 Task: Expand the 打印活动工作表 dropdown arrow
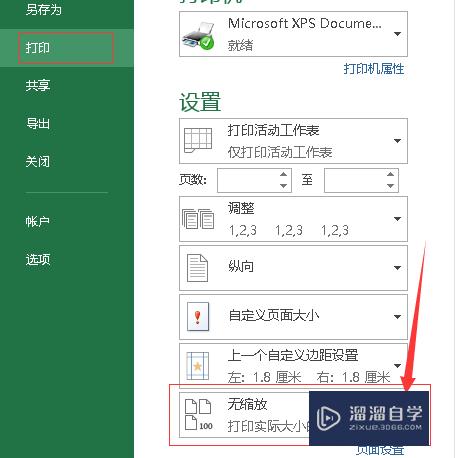click(x=397, y=141)
